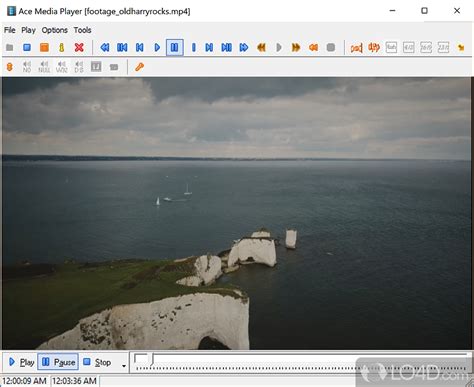Open the Options menu
The image size is (474, 387).
[x=55, y=30]
